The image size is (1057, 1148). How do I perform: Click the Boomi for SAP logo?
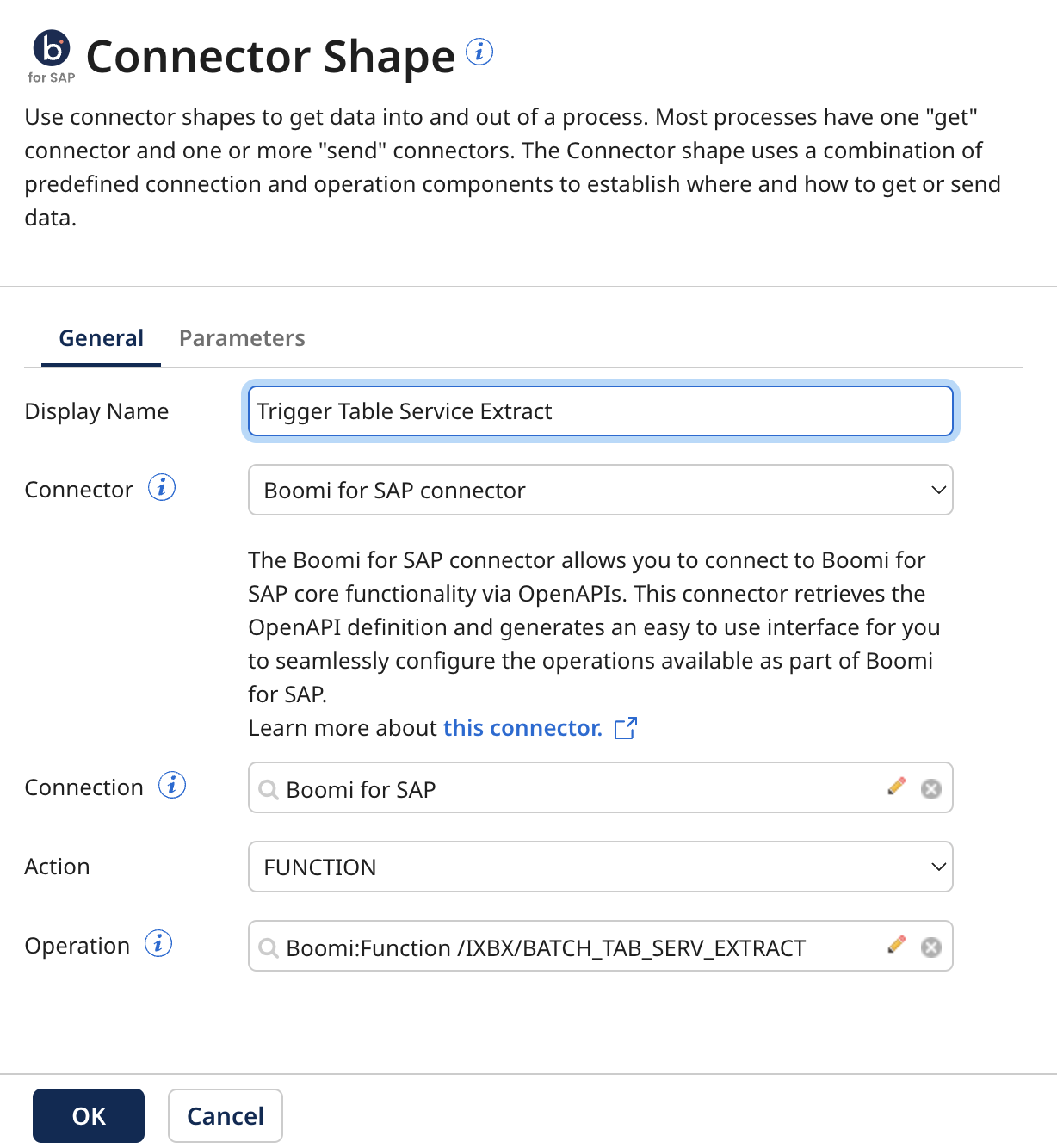[50, 52]
